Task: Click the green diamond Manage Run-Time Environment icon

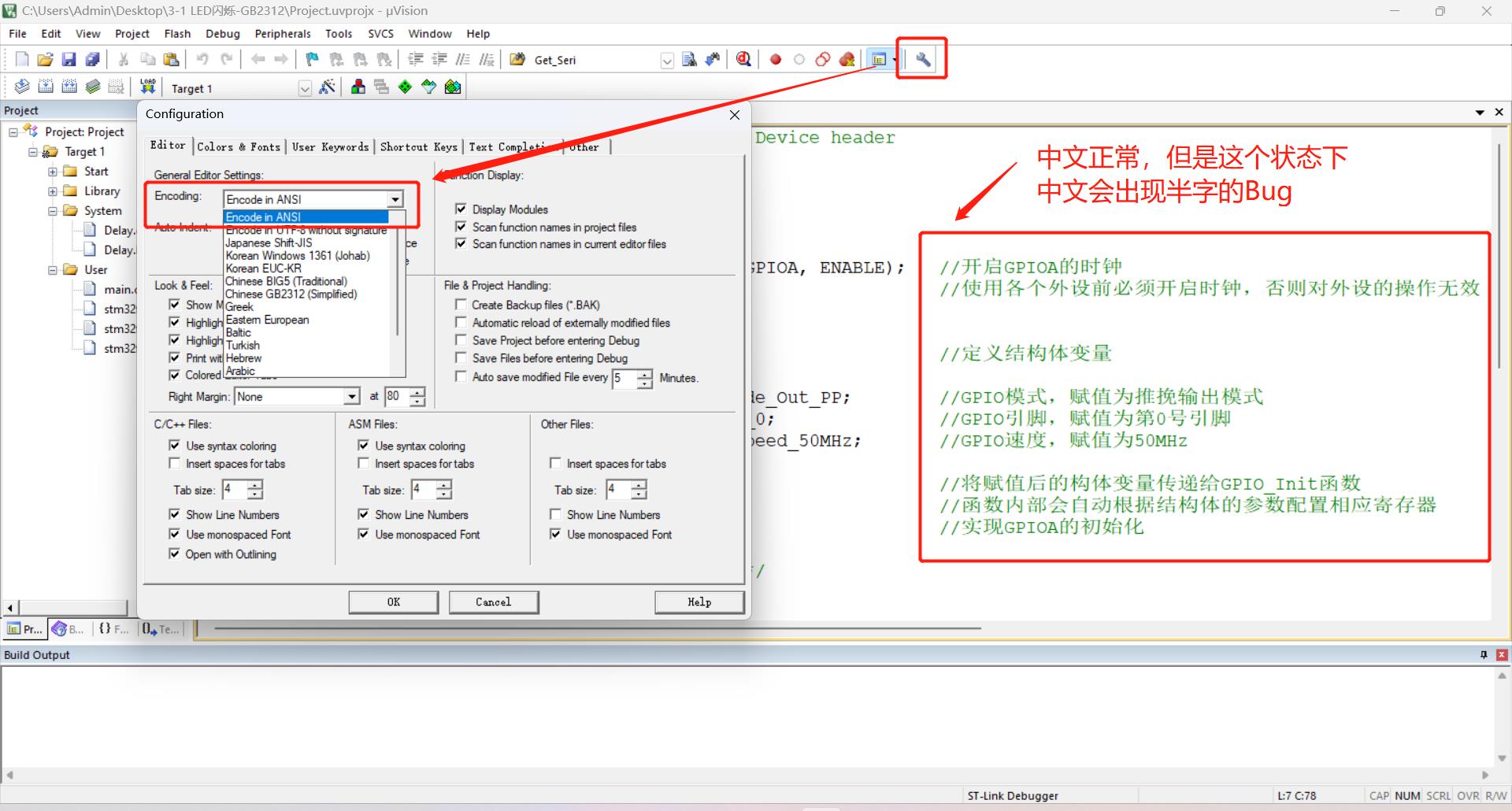Action: [x=405, y=87]
